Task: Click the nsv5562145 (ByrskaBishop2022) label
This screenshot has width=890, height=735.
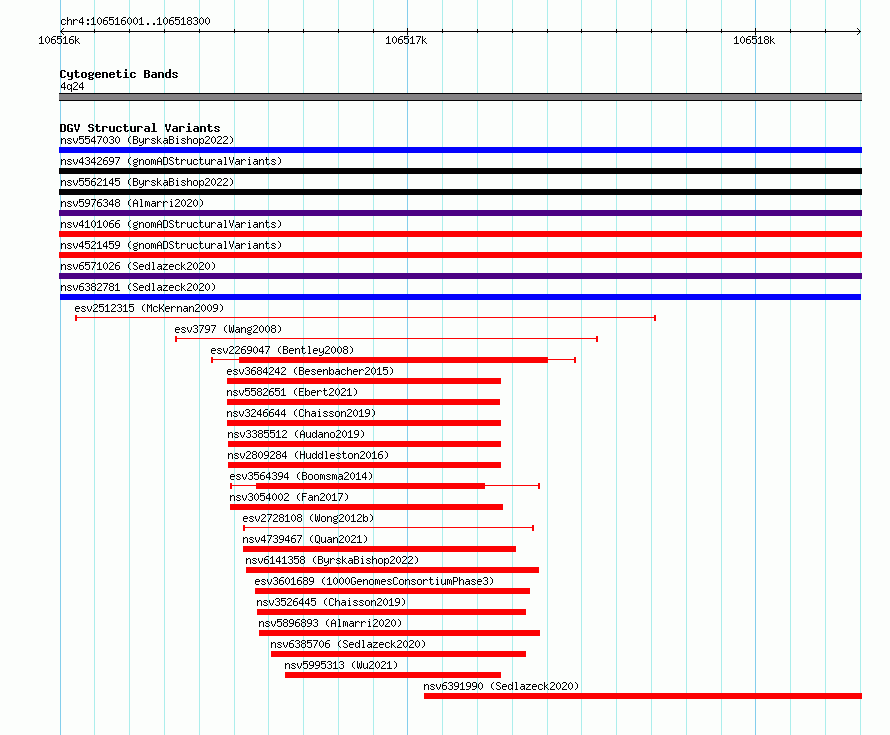Action: 147,182
